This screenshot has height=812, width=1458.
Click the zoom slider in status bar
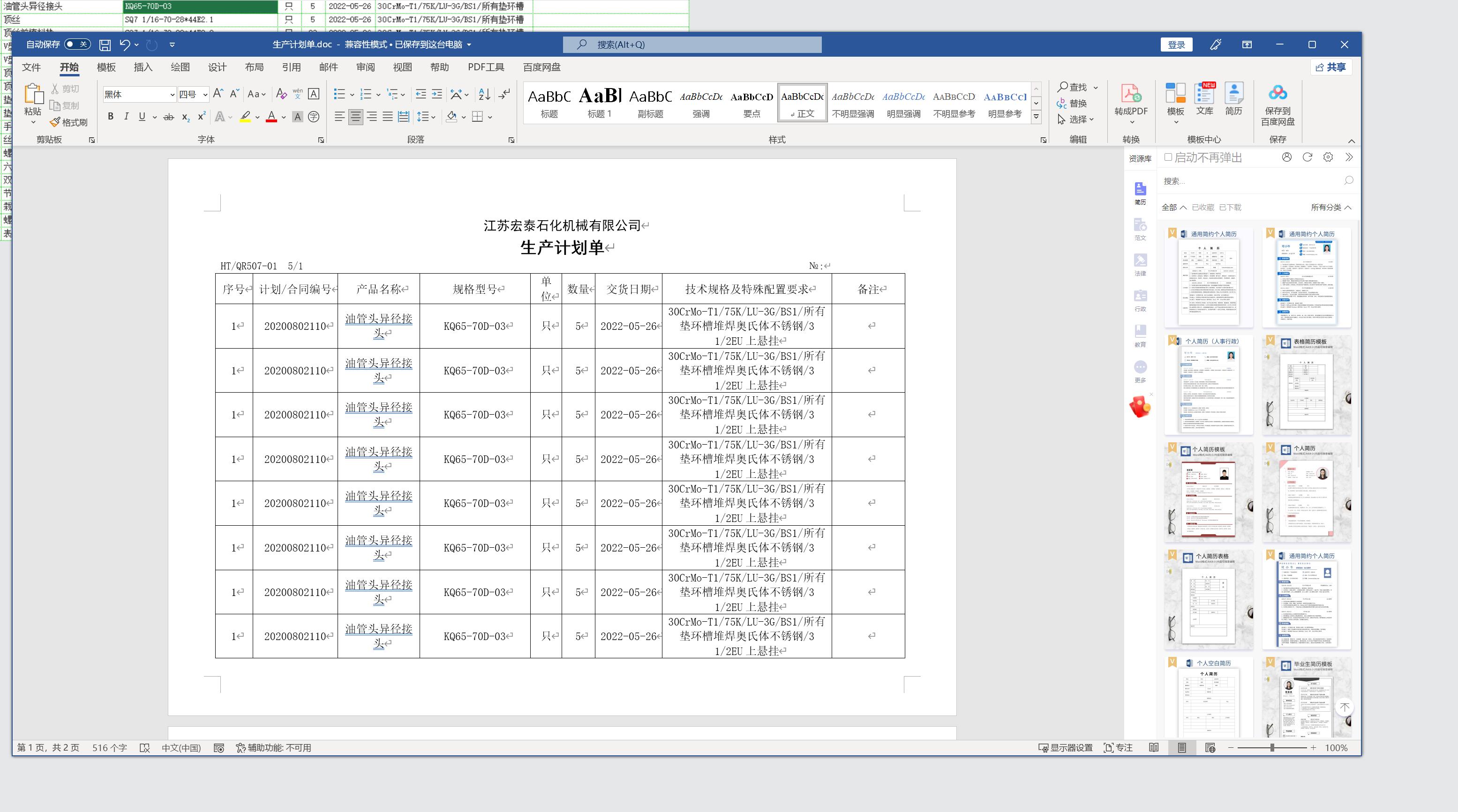point(1271,747)
